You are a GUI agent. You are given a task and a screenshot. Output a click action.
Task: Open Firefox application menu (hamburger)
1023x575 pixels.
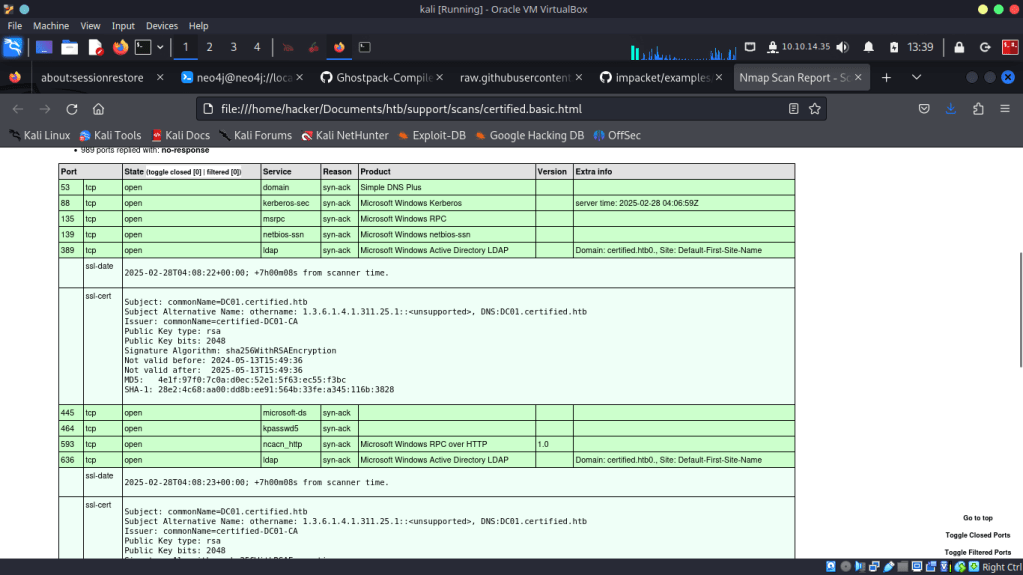point(1005,109)
